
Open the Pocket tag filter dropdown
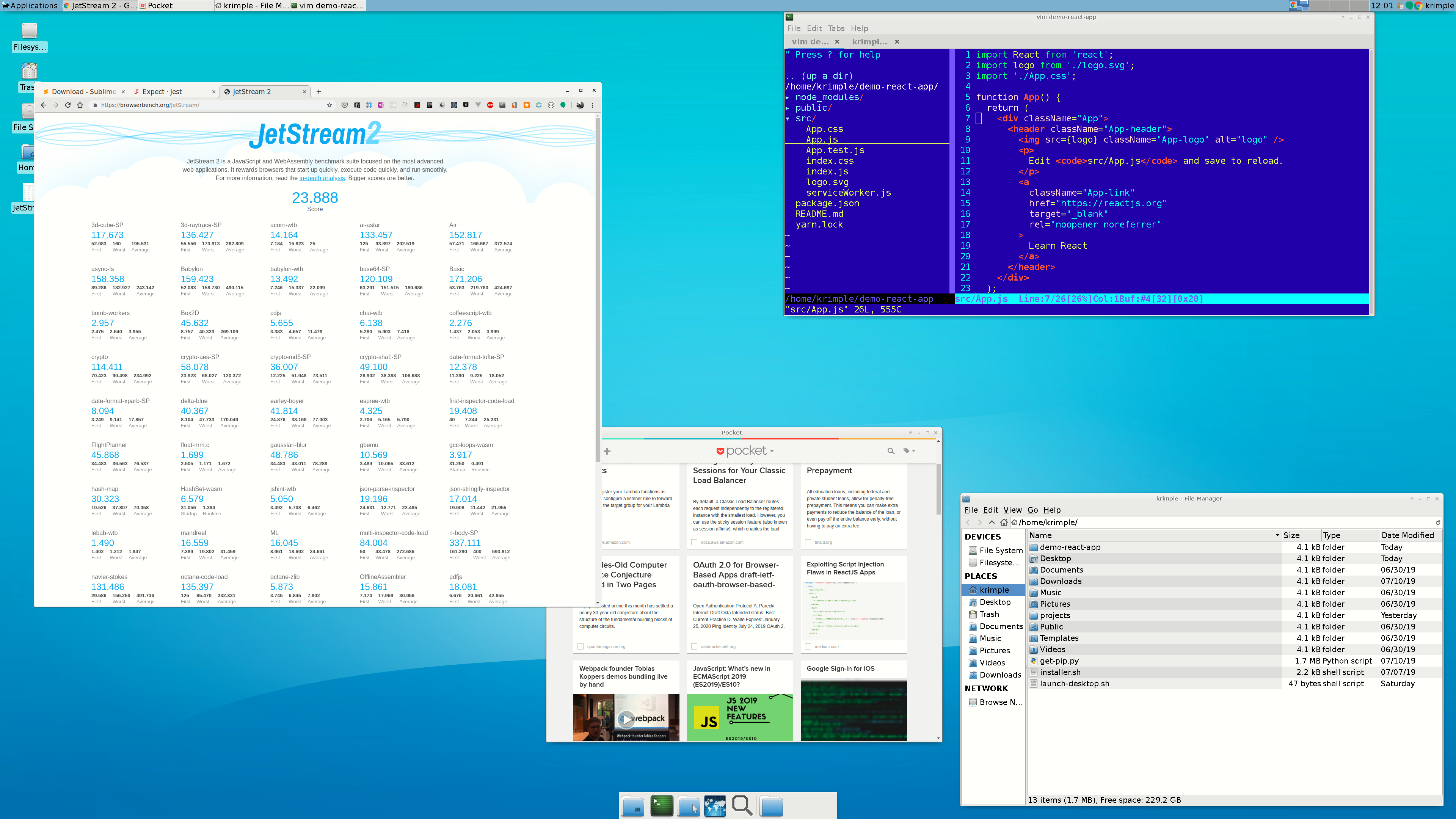(x=909, y=451)
